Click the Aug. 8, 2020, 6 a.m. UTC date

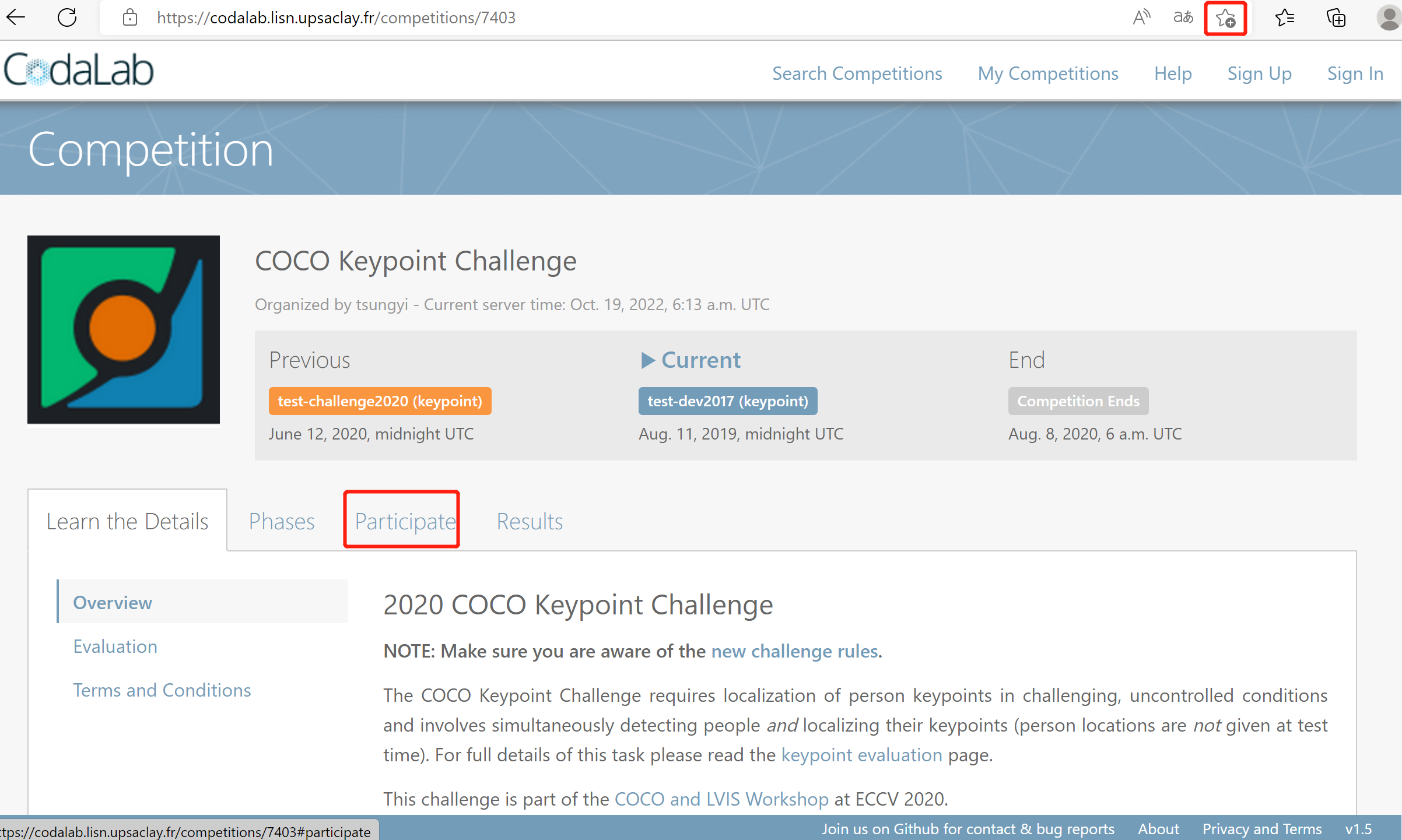point(1095,434)
